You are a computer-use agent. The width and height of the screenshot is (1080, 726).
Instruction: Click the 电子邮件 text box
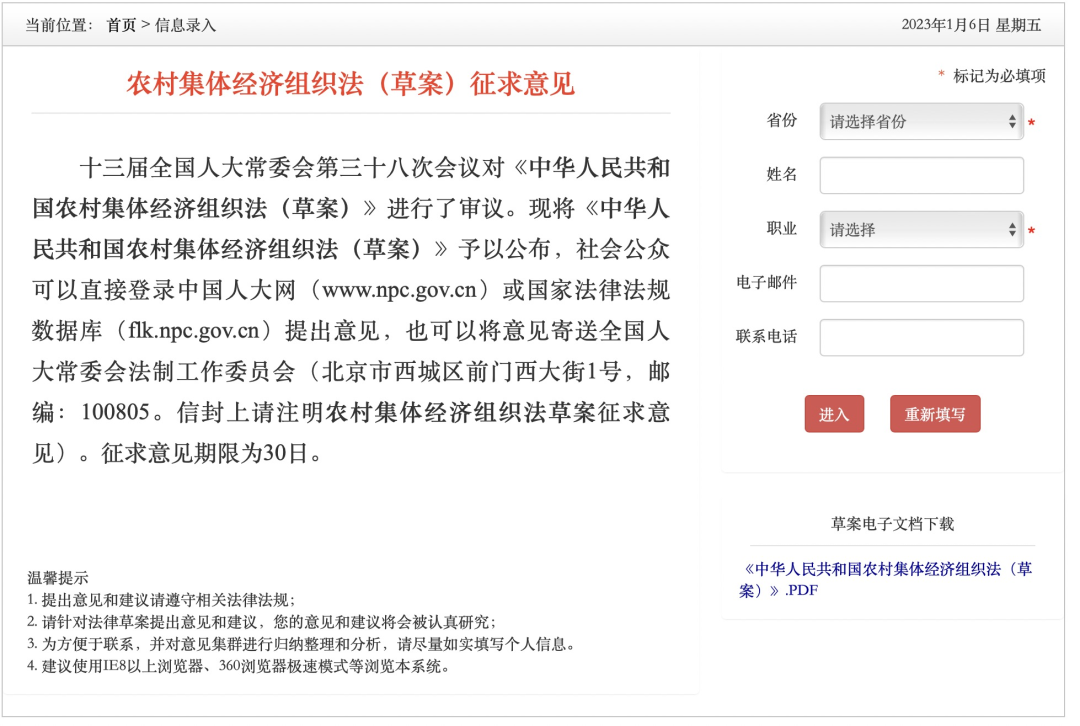tap(921, 284)
